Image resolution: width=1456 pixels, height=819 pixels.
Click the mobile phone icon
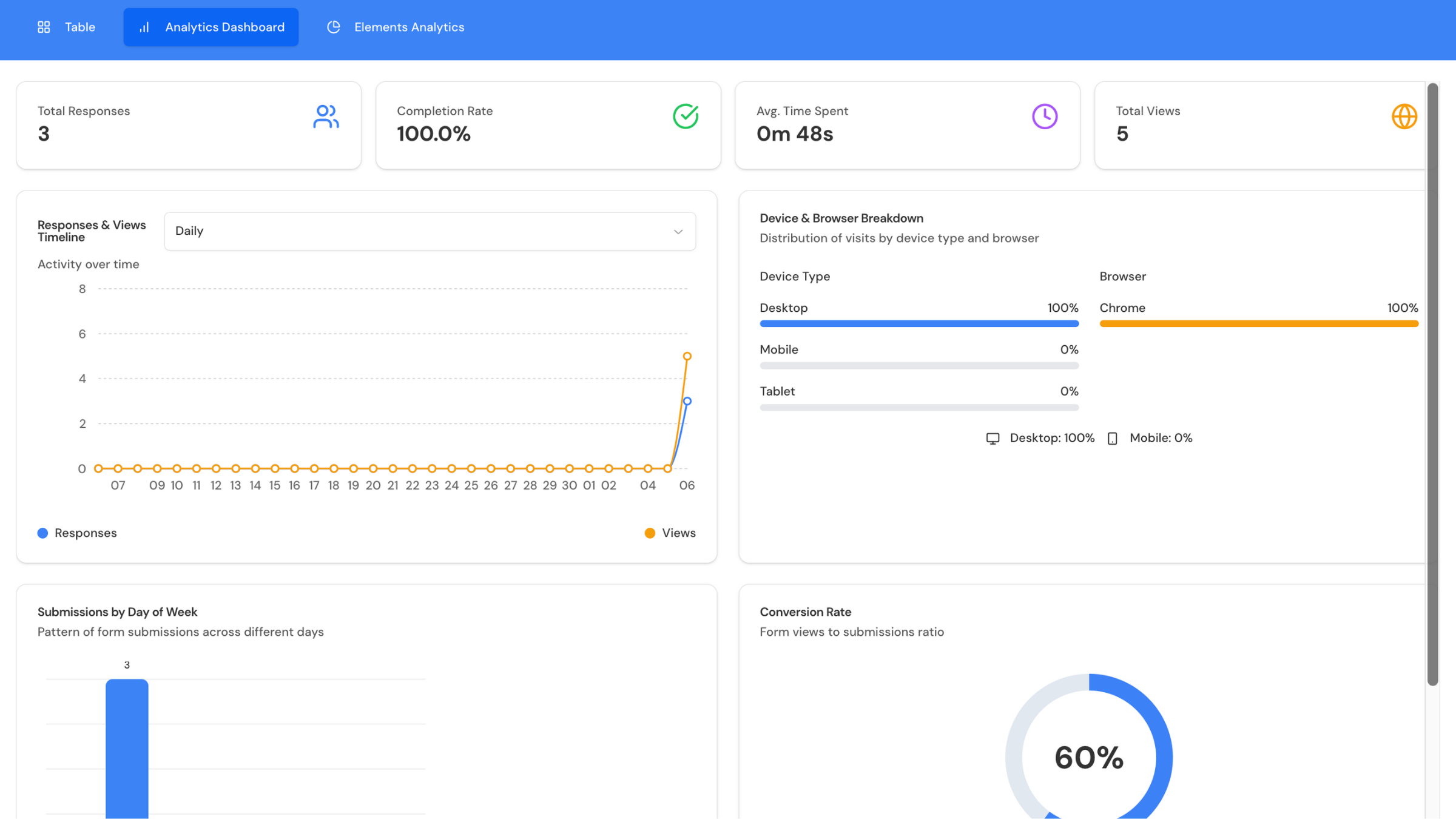coord(1112,439)
